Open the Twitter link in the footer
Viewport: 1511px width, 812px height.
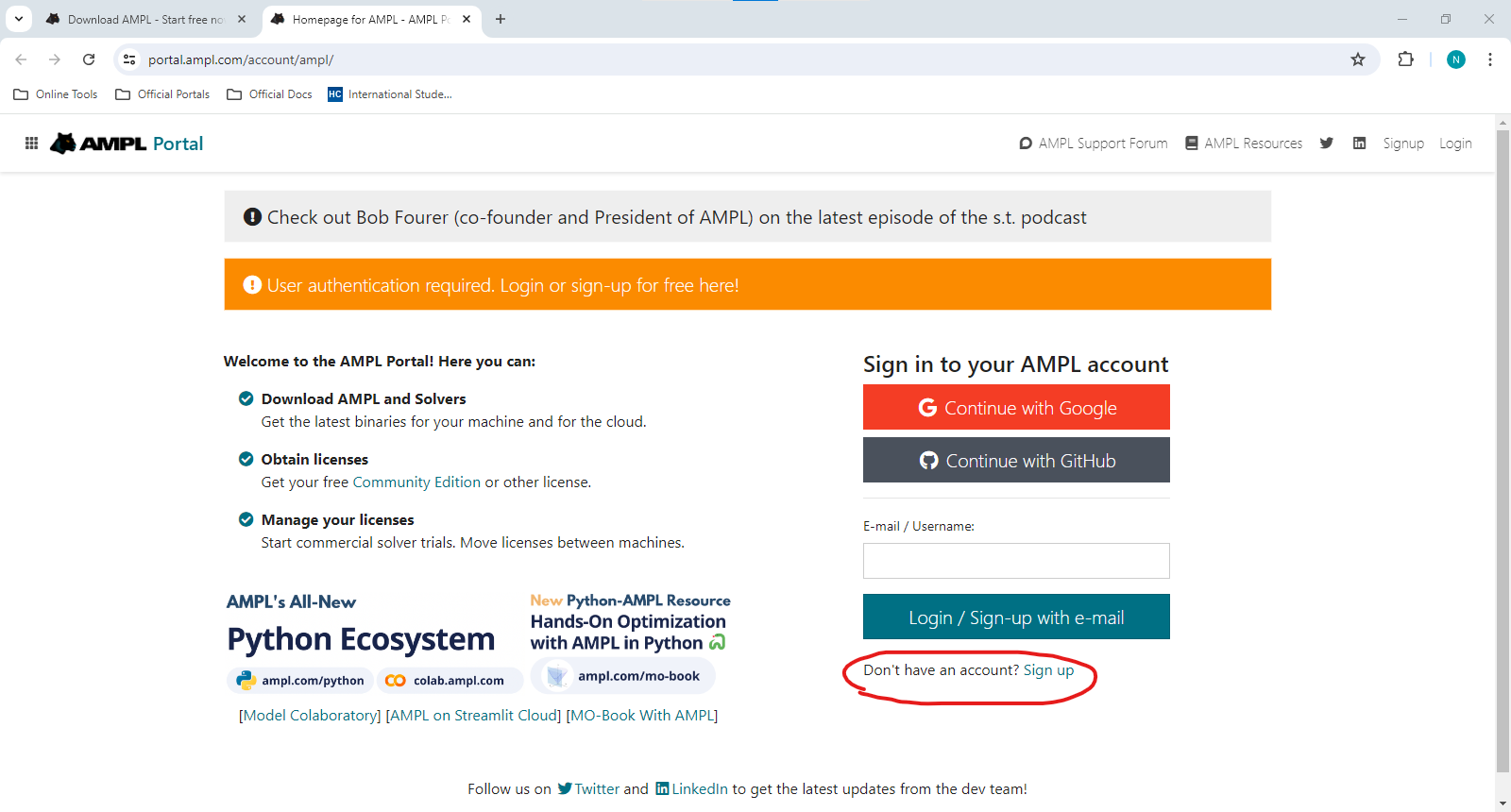(x=588, y=789)
